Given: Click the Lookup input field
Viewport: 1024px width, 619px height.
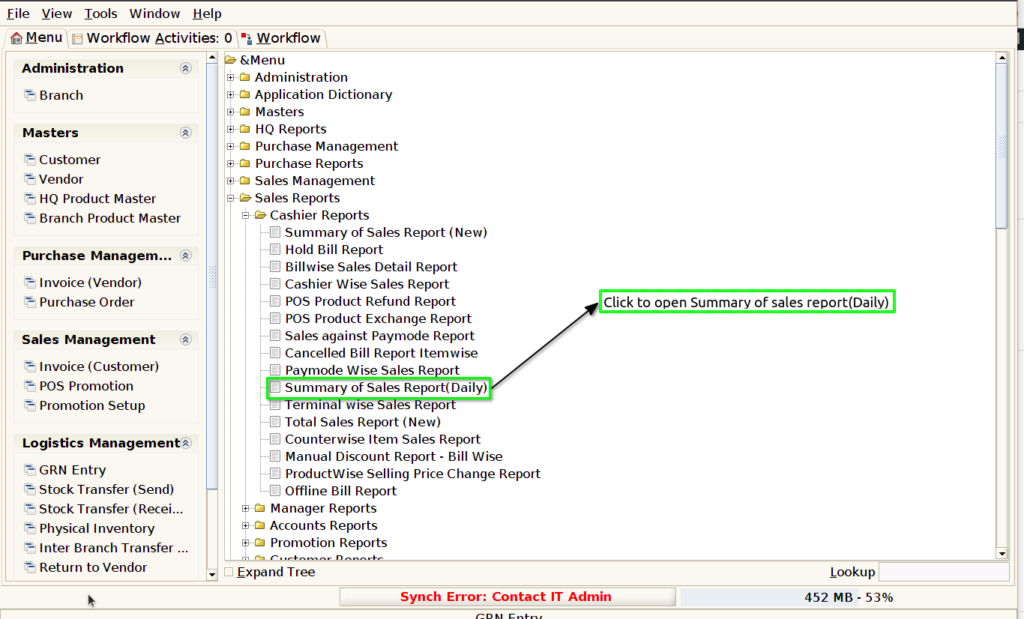Looking at the screenshot, I should pyautogui.click(x=944, y=572).
